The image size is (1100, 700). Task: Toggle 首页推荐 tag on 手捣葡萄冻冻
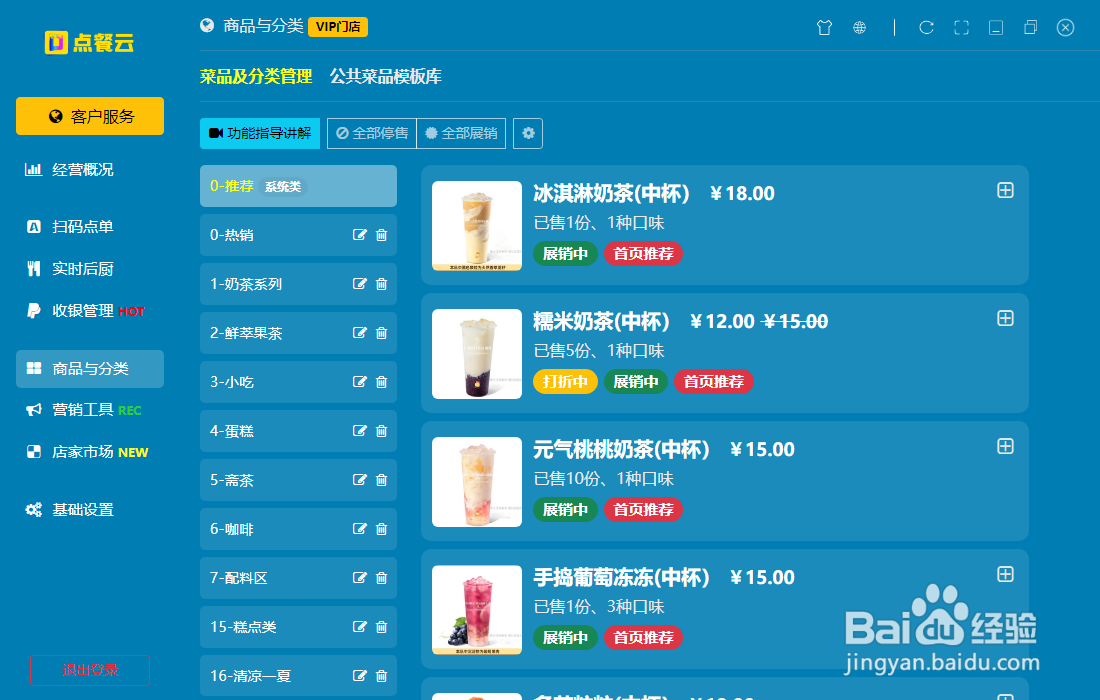(x=644, y=638)
